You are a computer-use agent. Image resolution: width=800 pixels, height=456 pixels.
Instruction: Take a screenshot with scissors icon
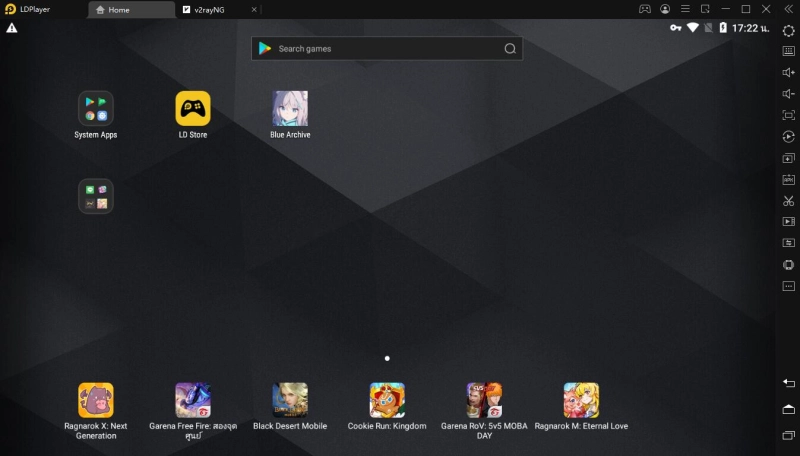pyautogui.click(x=788, y=201)
